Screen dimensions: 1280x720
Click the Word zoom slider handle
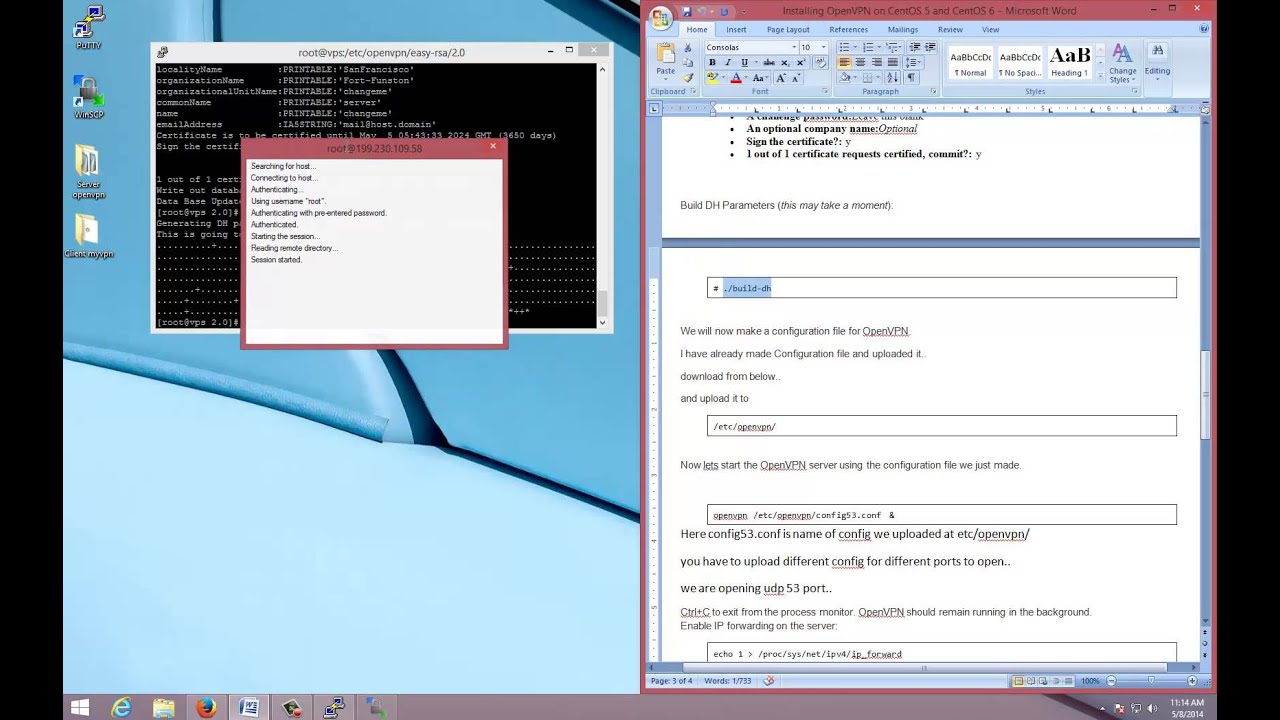(x=1151, y=681)
